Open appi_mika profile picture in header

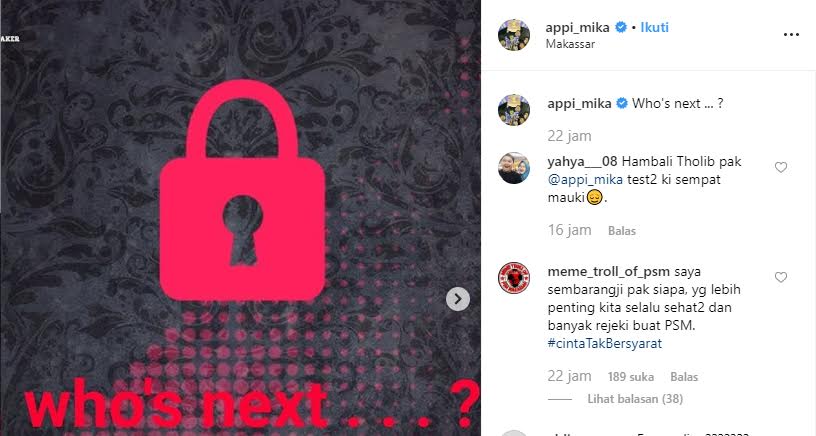click(514, 35)
